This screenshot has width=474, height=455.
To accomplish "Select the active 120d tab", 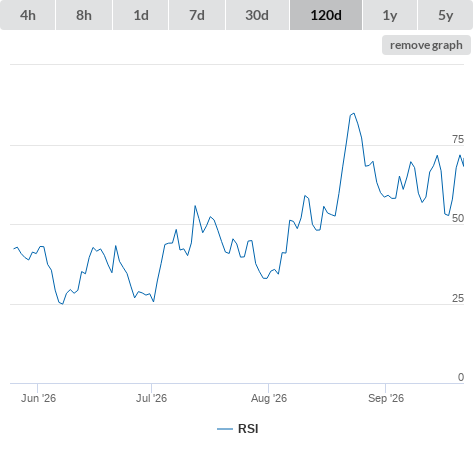I will [x=326, y=15].
